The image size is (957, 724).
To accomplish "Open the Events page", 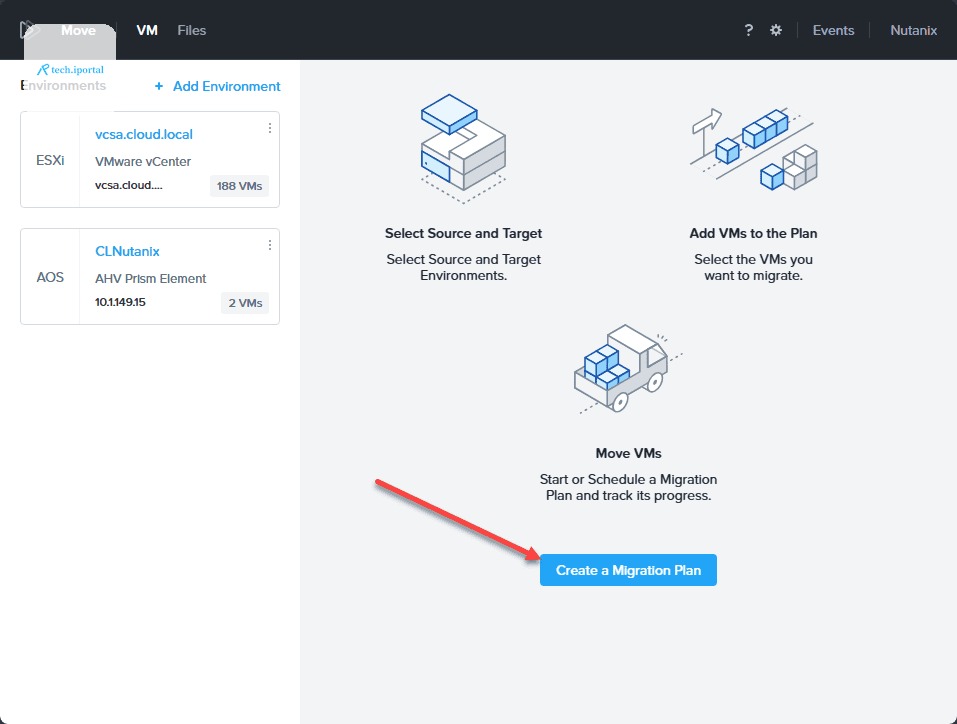I will point(833,30).
